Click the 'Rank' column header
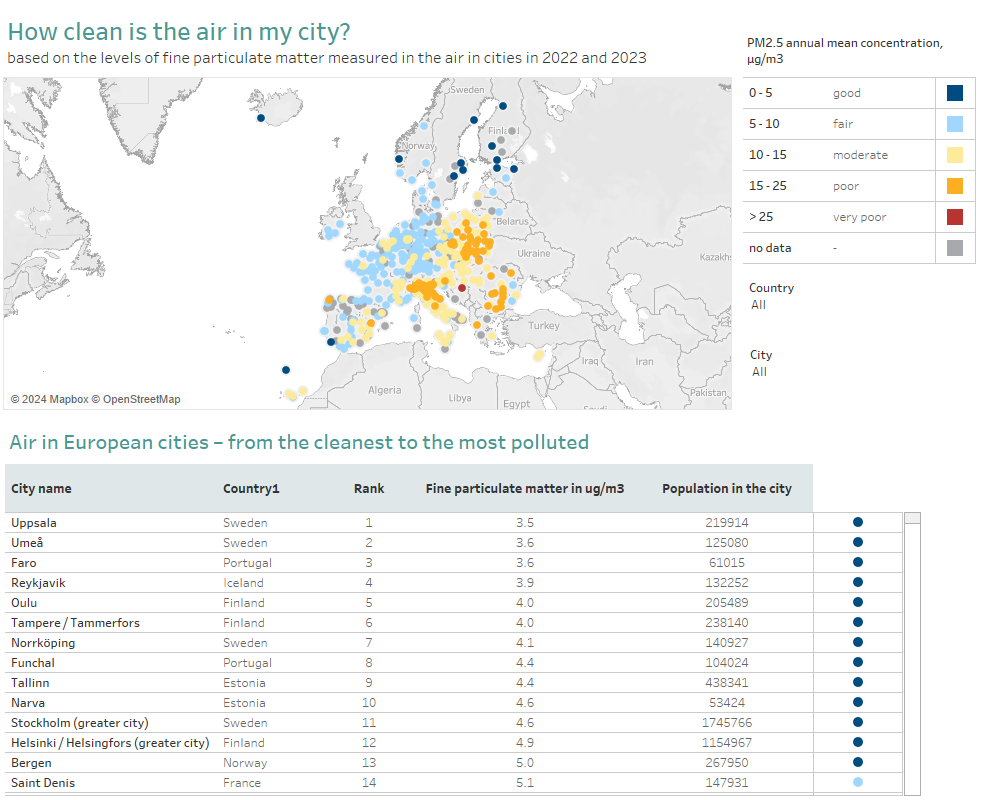1000x800 pixels. 369,489
